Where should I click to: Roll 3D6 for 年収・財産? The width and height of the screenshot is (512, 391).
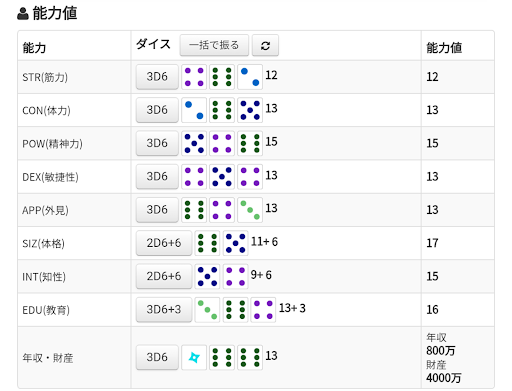(157, 357)
